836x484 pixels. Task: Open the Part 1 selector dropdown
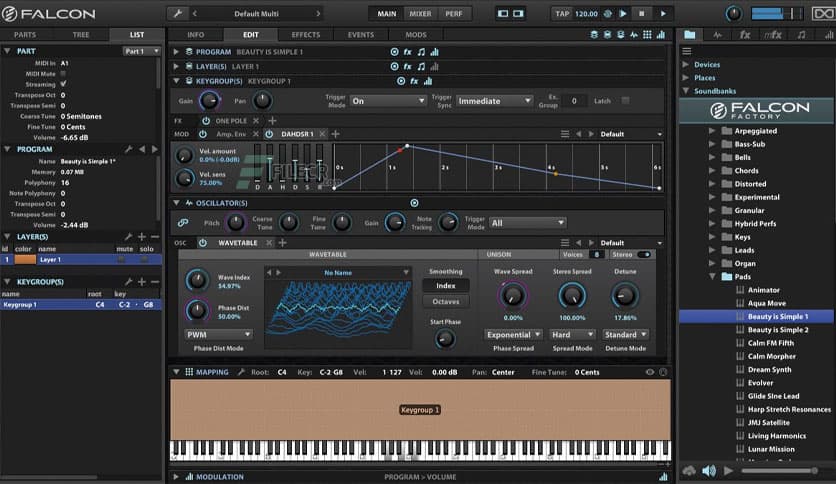(x=141, y=51)
